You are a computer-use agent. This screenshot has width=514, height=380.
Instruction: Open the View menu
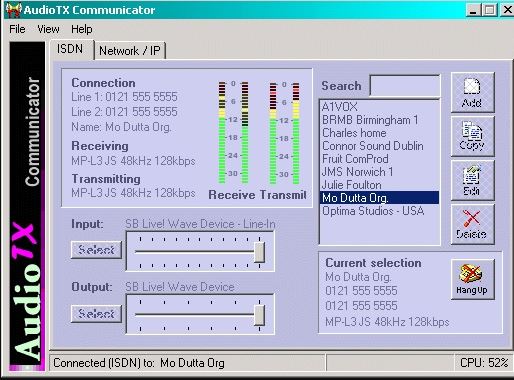pyautogui.click(x=48, y=29)
